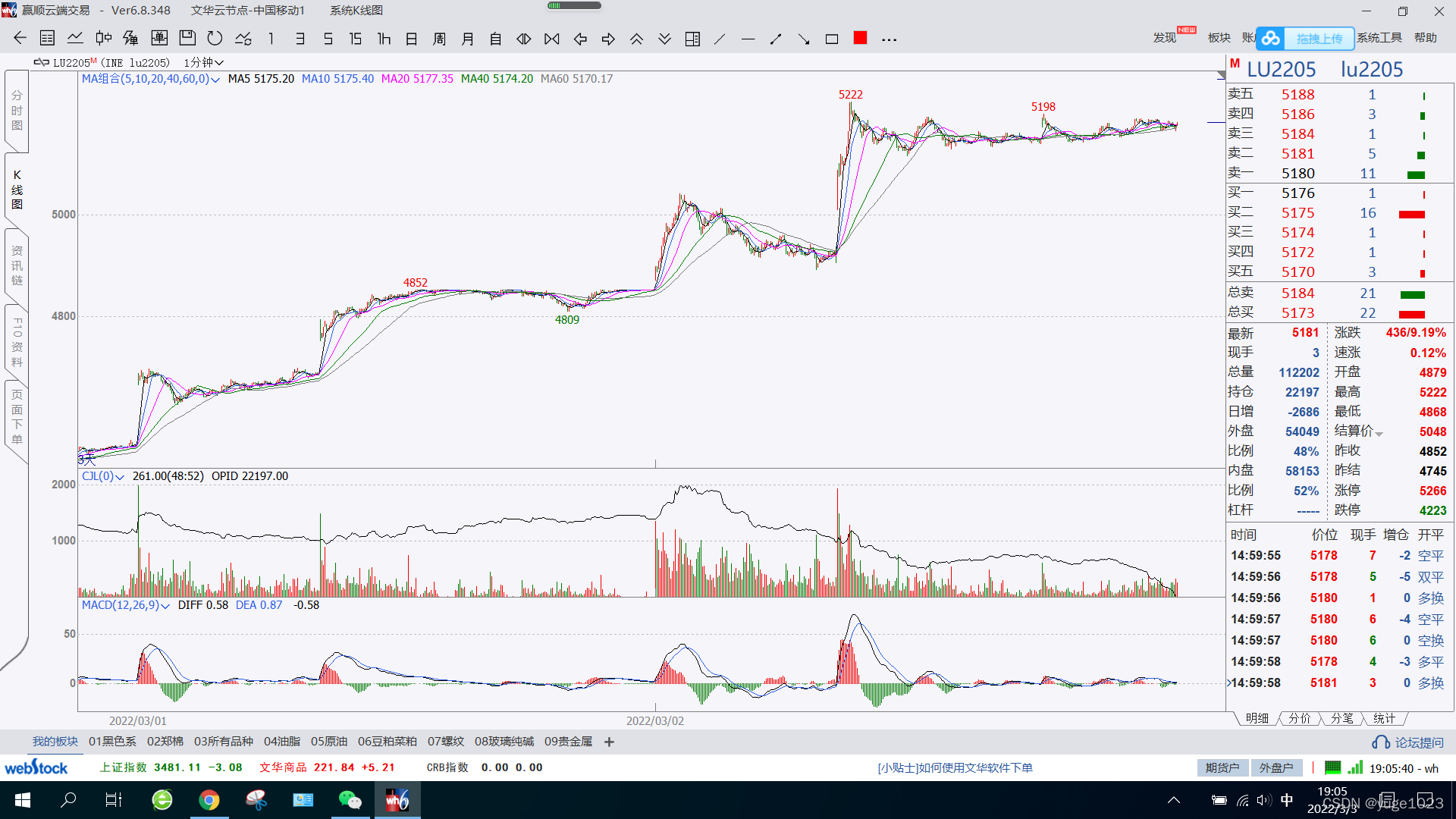Switch to the time-sharing line chart icon
The width and height of the screenshot is (1456, 819).
click(x=75, y=39)
